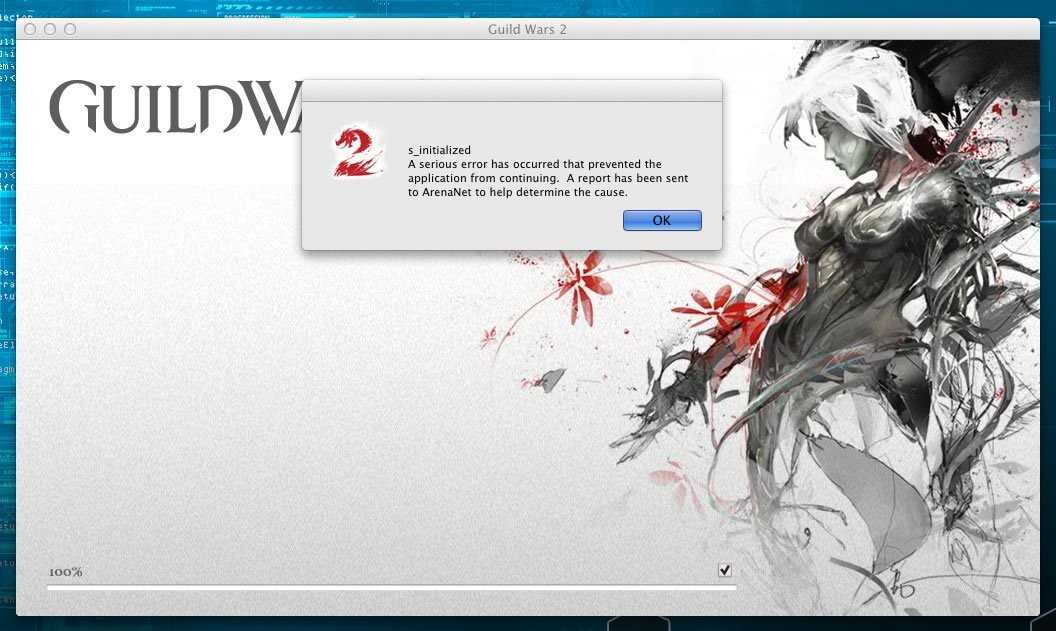Image resolution: width=1056 pixels, height=631 pixels.
Task: Click OK in the error dialog
Action: [x=662, y=220]
